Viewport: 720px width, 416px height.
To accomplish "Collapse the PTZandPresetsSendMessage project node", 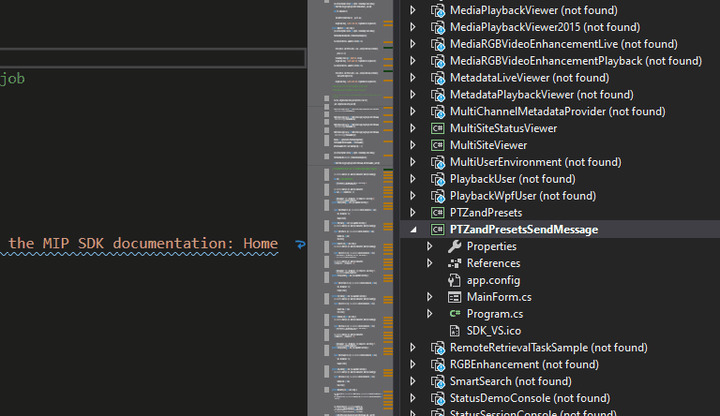I will click(x=414, y=230).
